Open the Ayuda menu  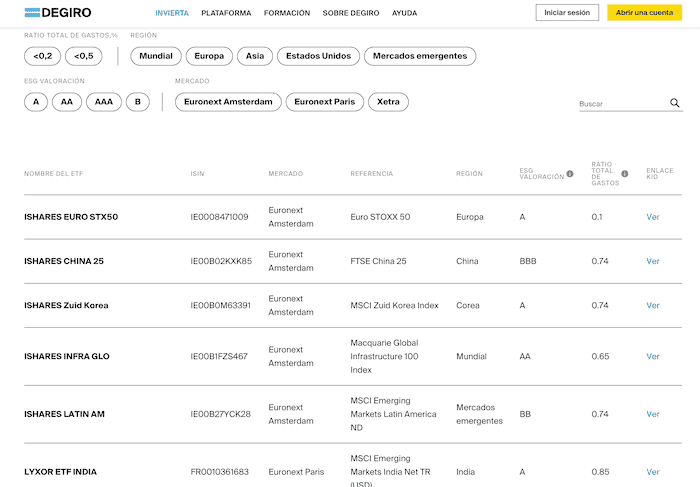(x=404, y=13)
